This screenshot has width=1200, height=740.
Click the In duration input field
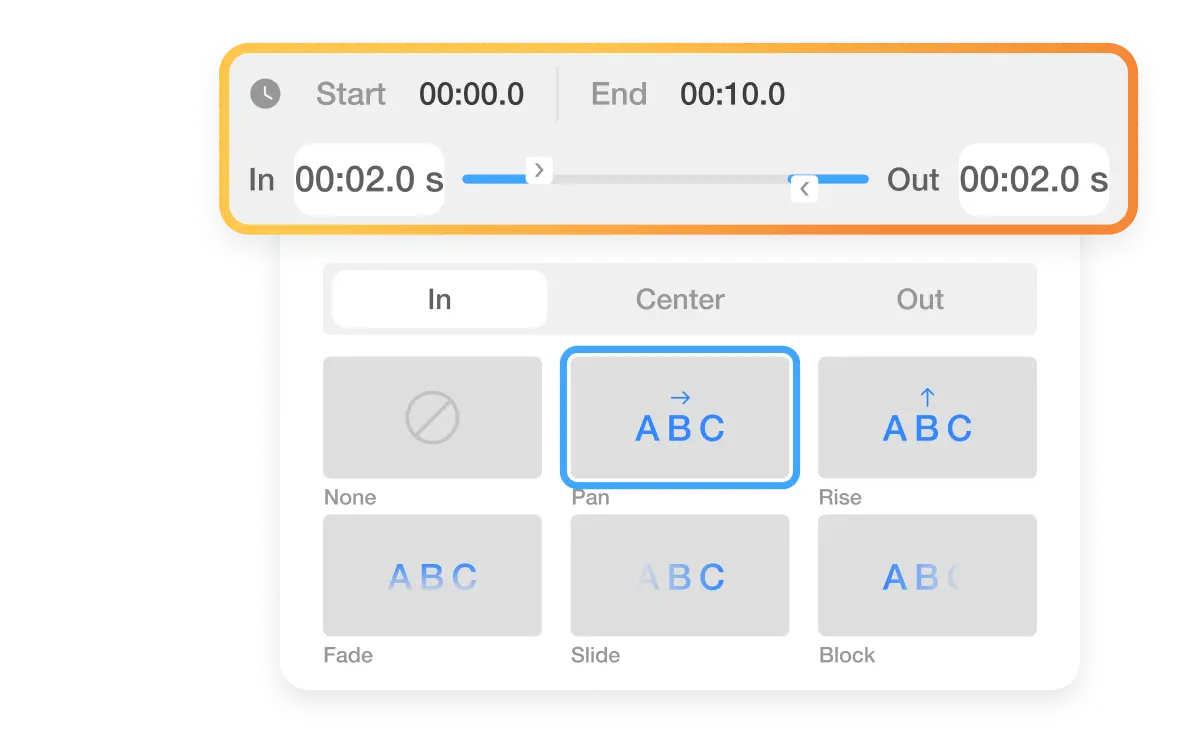tap(368, 179)
